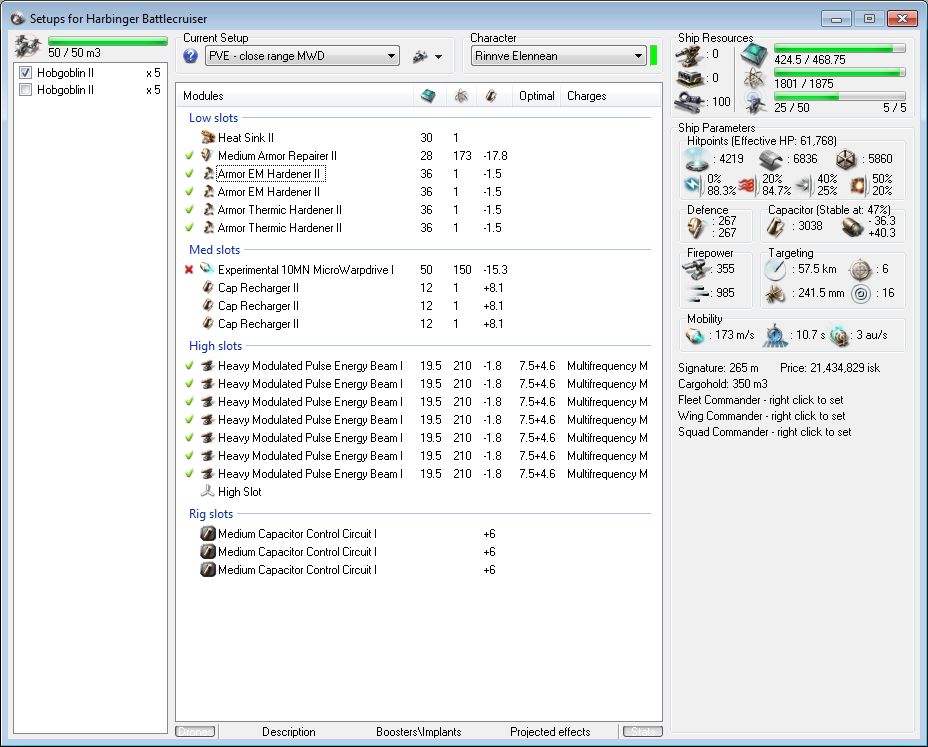Click the Drones tab button

(x=195, y=732)
